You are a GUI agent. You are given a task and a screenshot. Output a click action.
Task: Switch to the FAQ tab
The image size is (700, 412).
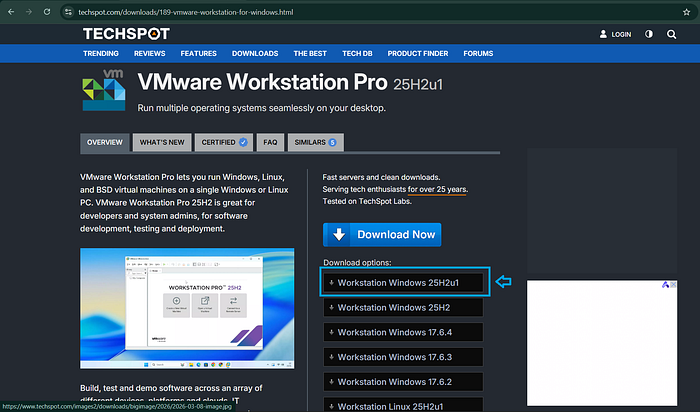(270, 142)
